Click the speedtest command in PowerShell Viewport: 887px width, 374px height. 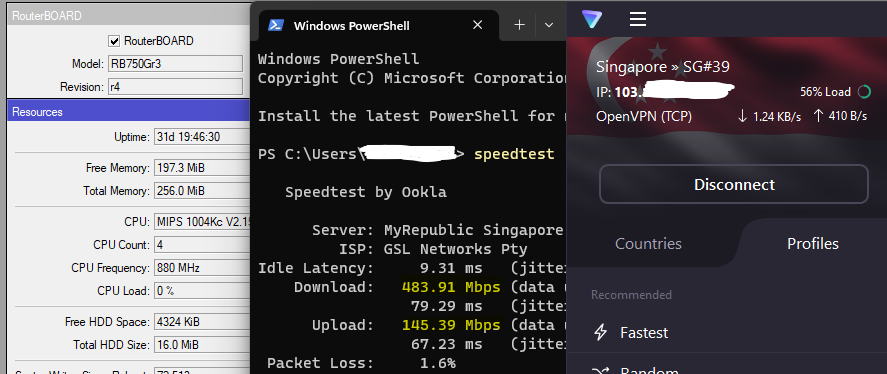click(x=514, y=154)
